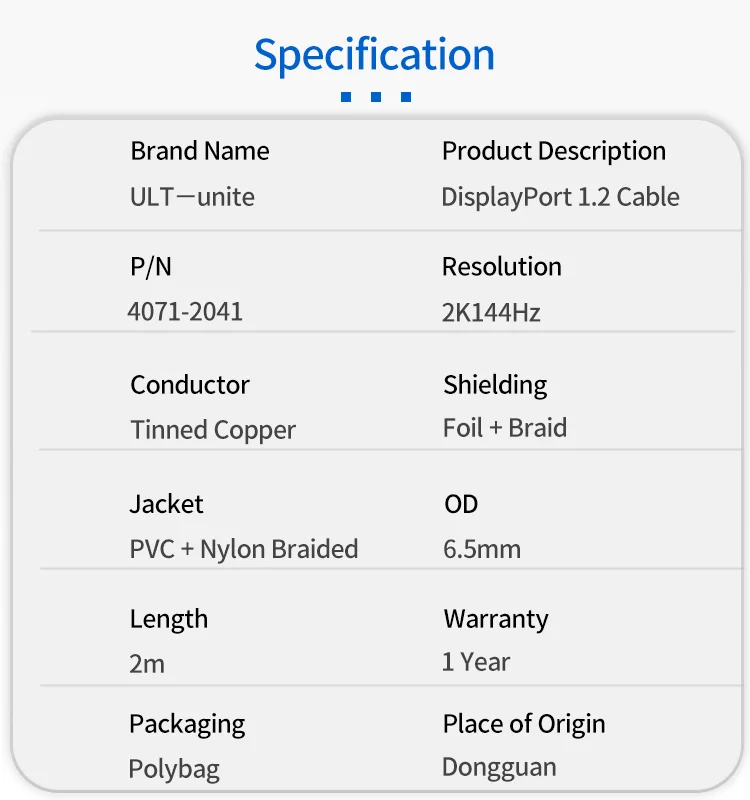This screenshot has width=750, height=800.
Task: Click the P/N label
Action: (151, 266)
